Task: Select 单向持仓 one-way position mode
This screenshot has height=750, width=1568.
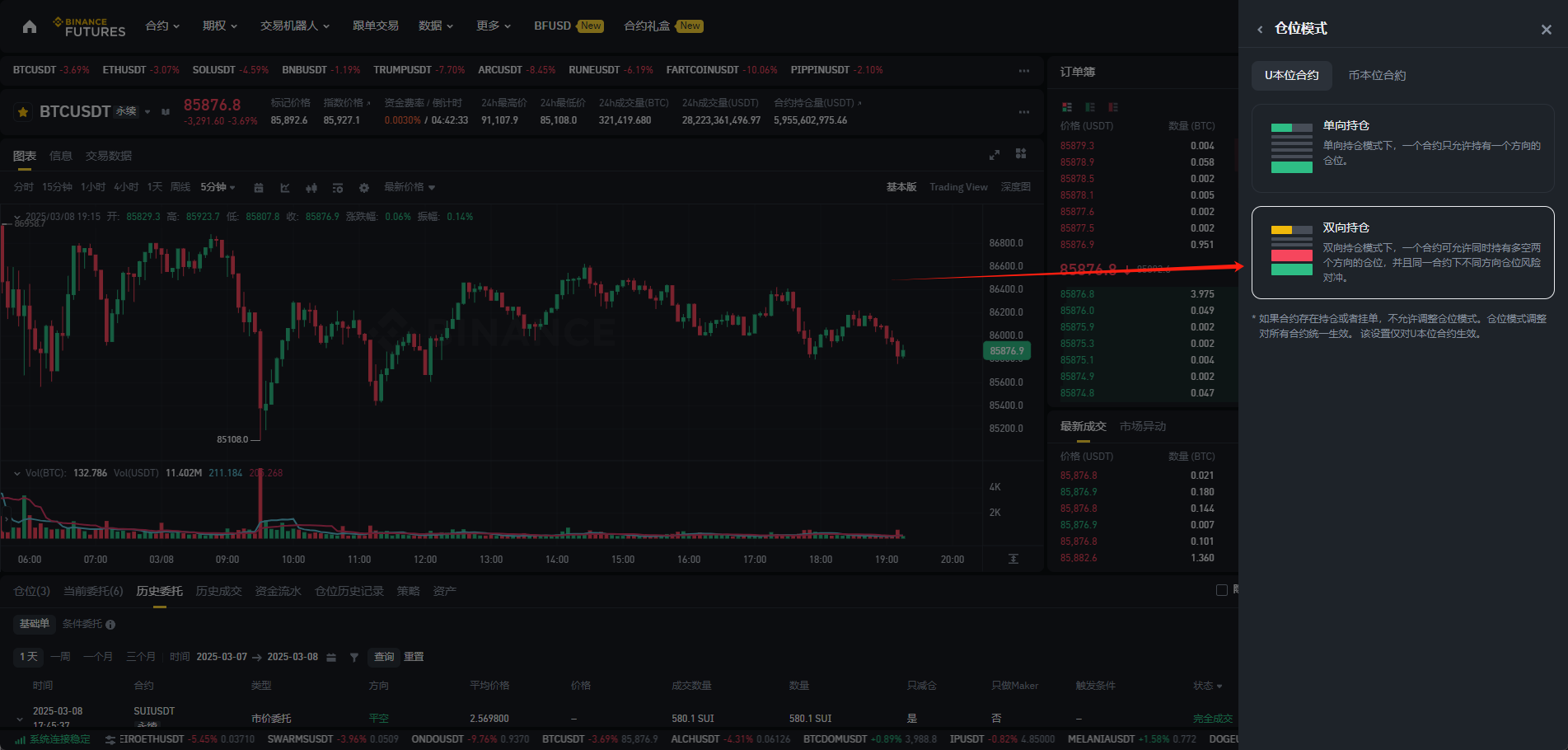Action: coord(1402,148)
